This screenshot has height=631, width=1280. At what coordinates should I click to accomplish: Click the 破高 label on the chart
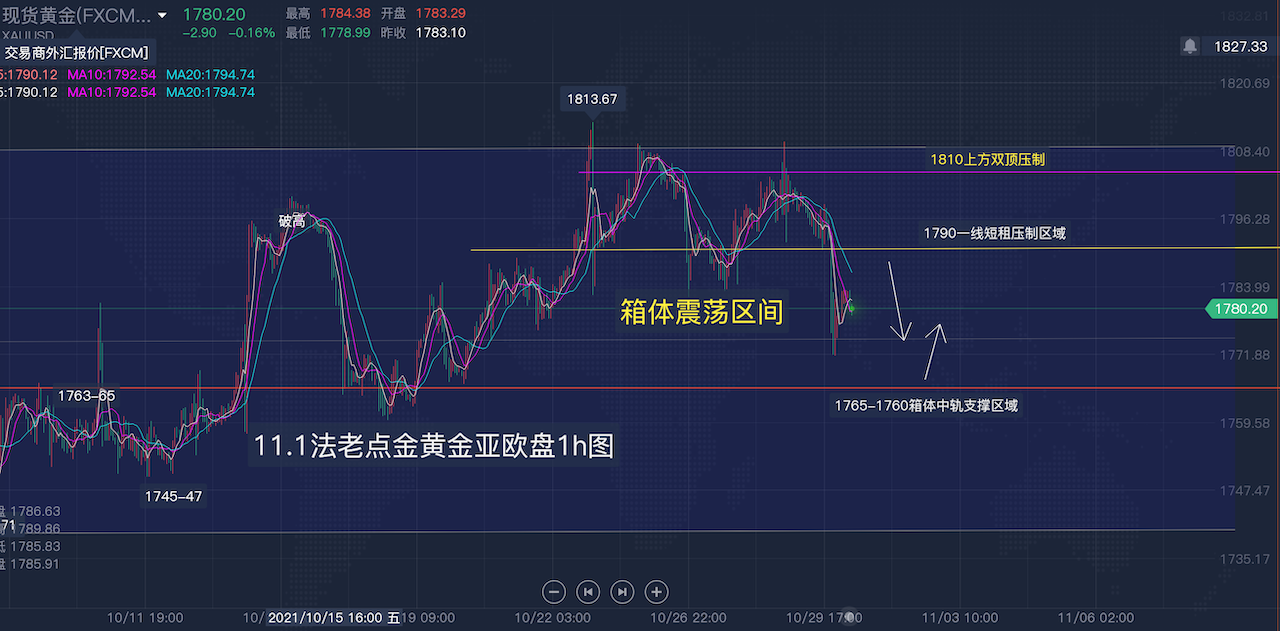pyautogui.click(x=291, y=221)
